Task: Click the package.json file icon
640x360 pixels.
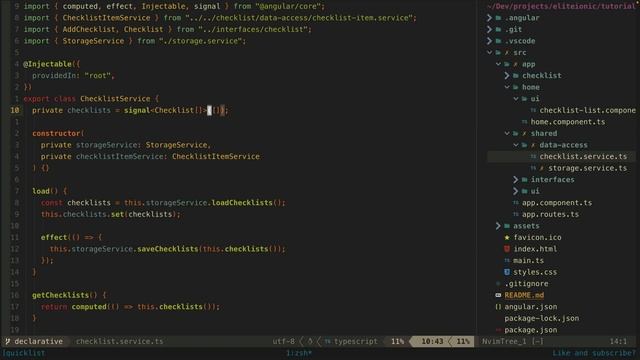Action: click(x=498, y=329)
